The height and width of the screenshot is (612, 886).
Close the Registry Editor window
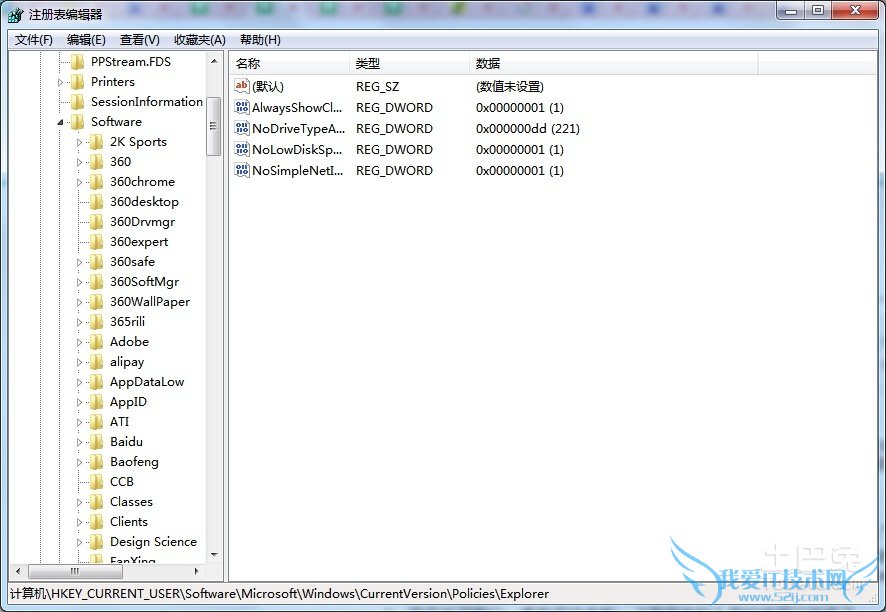[x=855, y=11]
